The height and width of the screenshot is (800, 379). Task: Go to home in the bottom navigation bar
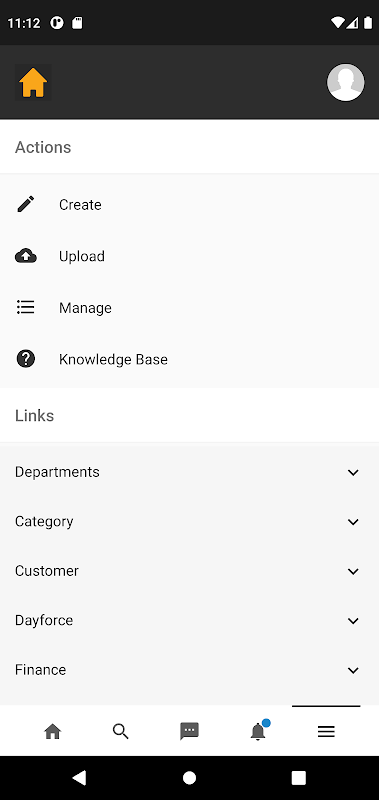pyautogui.click(x=53, y=732)
